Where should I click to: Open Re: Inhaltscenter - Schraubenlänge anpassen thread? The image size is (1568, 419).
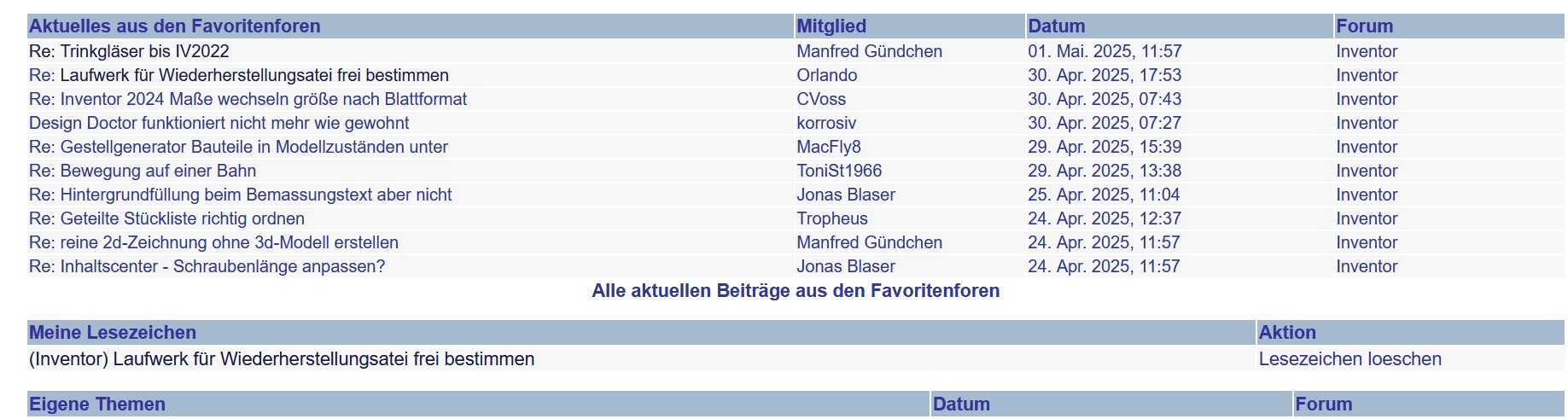click(x=207, y=266)
